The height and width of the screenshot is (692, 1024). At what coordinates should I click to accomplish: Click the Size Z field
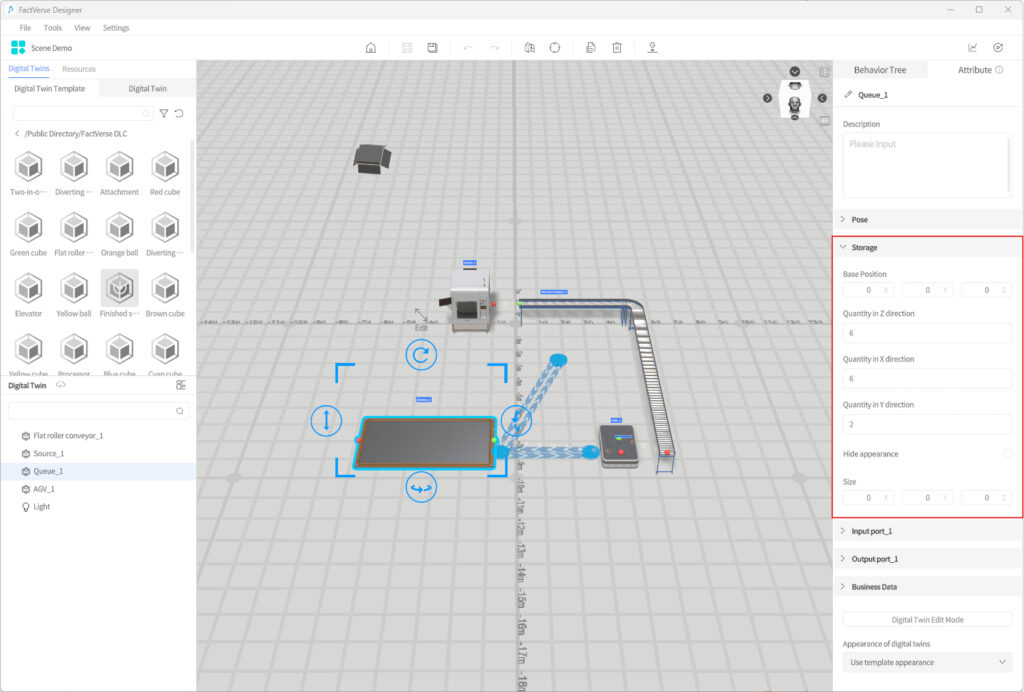point(986,497)
